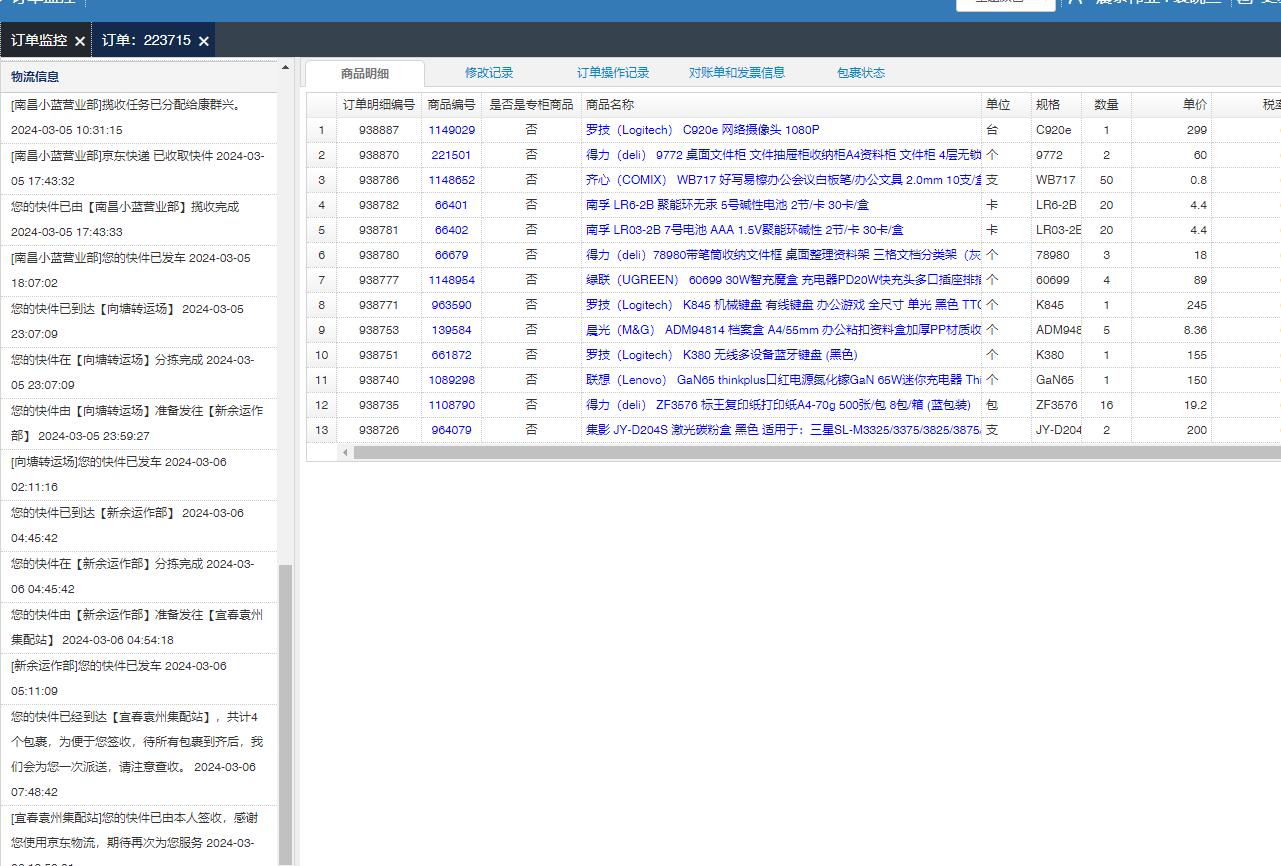Switch to the 修改记录 tab
1281x866 pixels.
[x=489, y=72]
